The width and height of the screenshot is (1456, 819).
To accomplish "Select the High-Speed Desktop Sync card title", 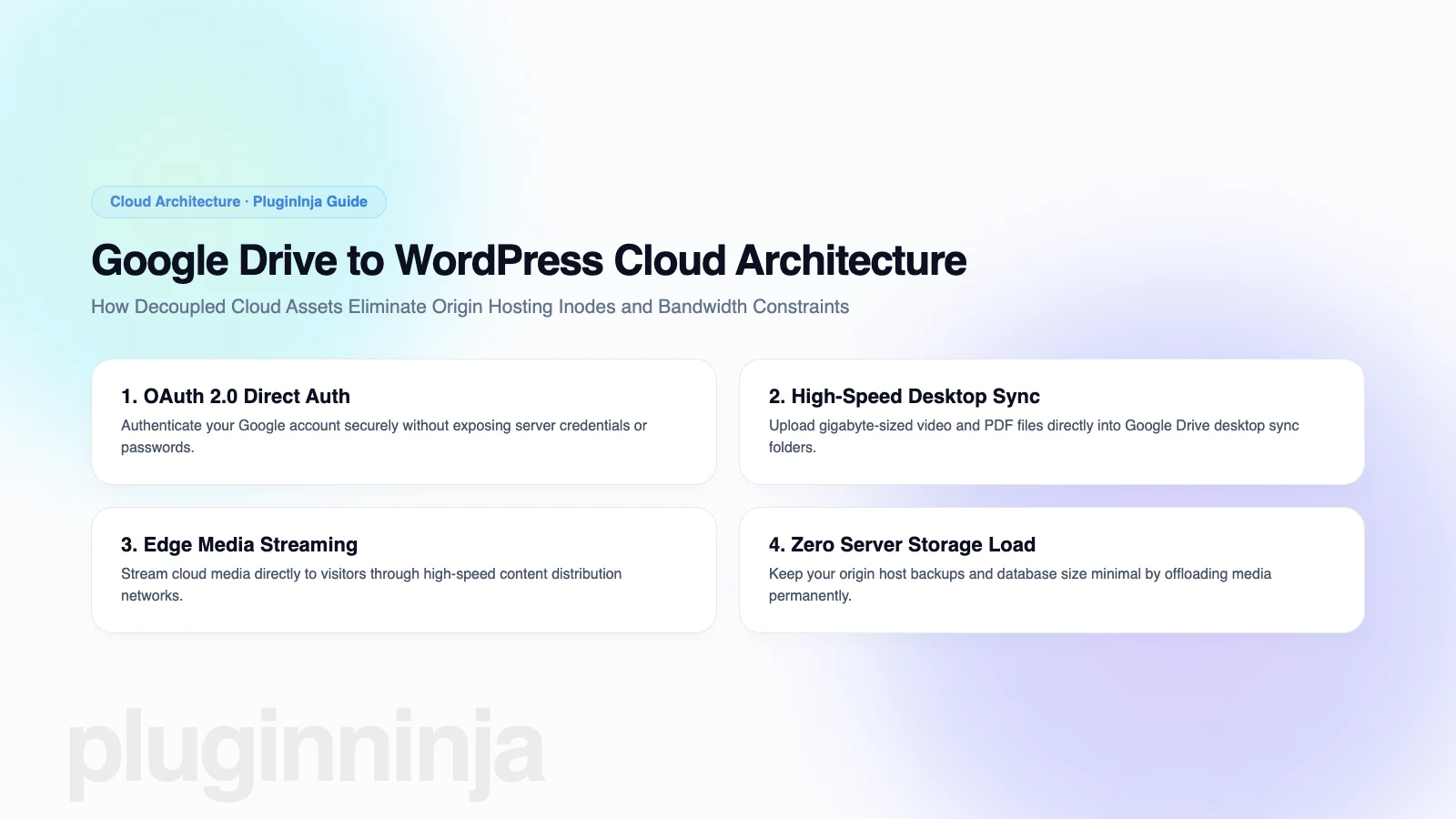I will pos(905,397).
